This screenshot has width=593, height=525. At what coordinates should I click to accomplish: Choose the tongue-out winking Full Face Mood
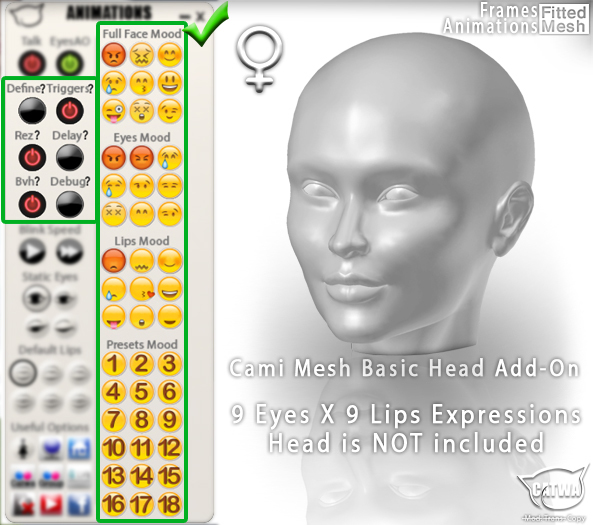point(113,111)
